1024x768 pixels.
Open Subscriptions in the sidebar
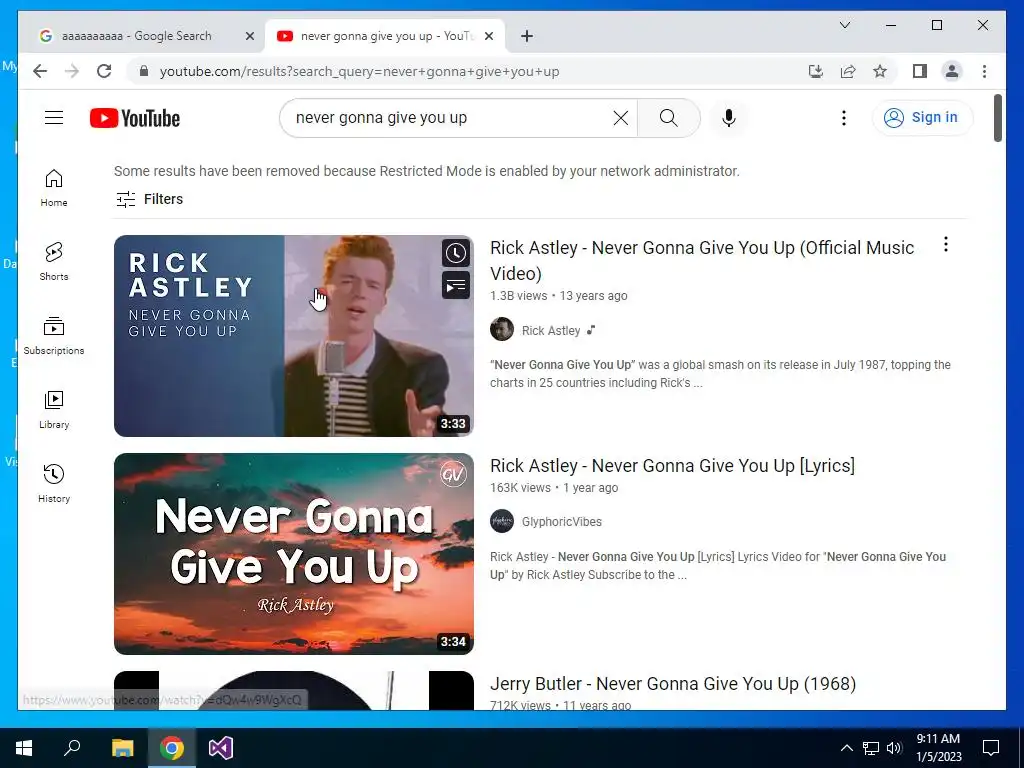pos(54,336)
